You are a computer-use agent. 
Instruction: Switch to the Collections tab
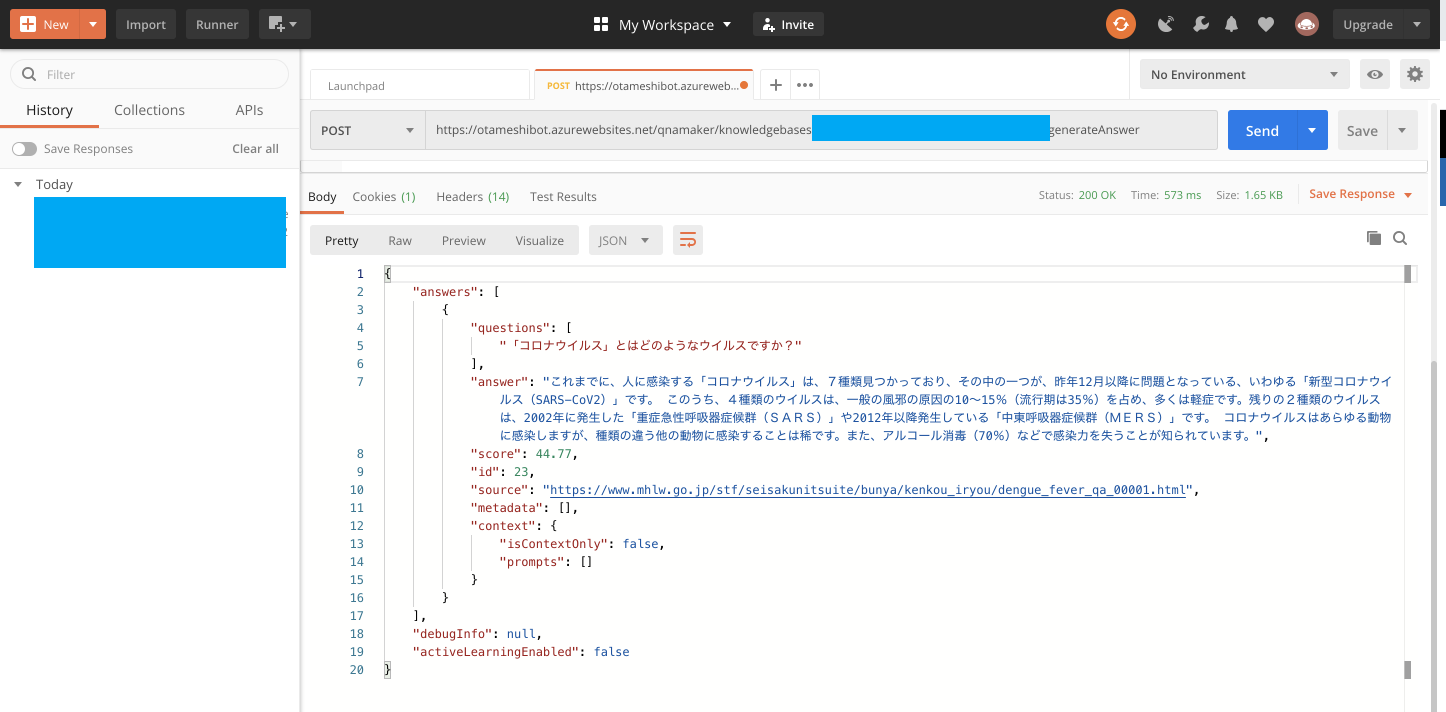pos(149,110)
